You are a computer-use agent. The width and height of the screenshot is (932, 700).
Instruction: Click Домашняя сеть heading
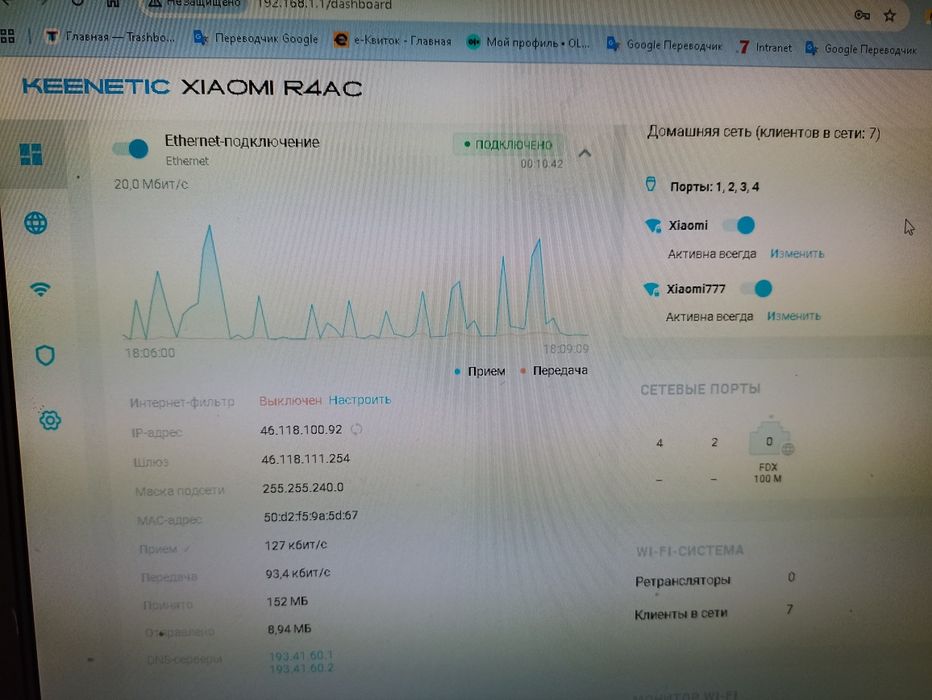[x=763, y=133]
